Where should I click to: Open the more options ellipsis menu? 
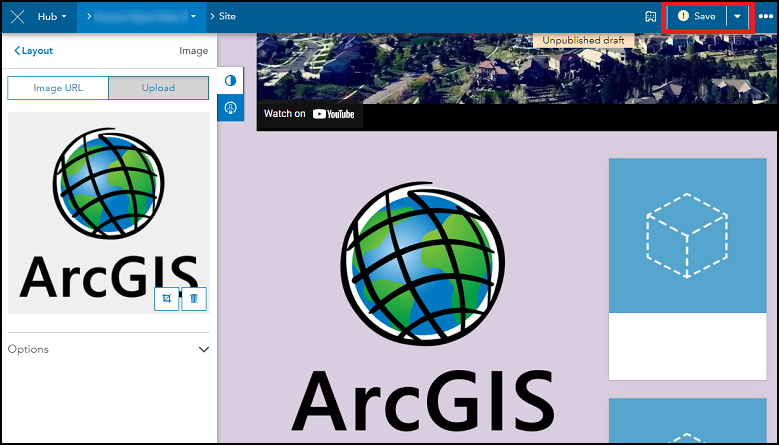766,16
